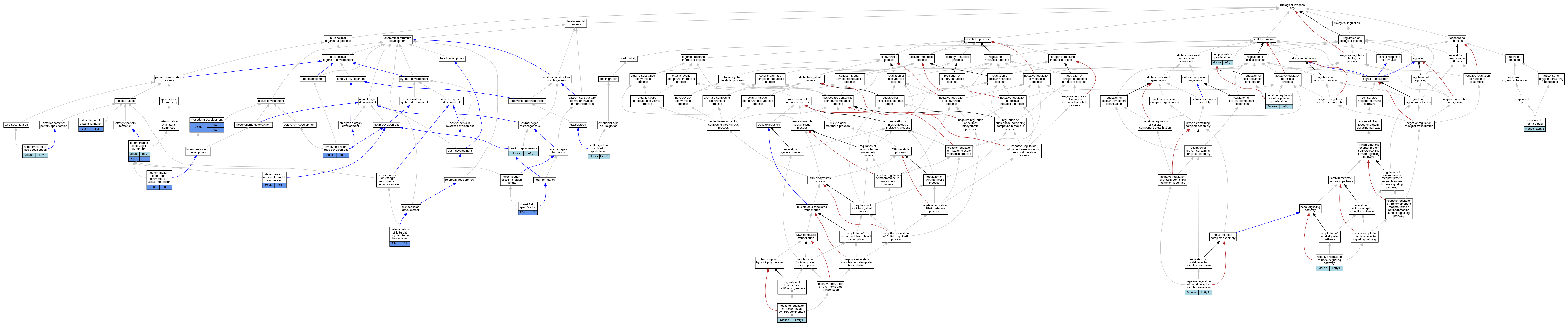The height and width of the screenshot is (325, 1568).
Task: Click the specification of symmetry node
Action: pyautogui.click(x=169, y=101)
